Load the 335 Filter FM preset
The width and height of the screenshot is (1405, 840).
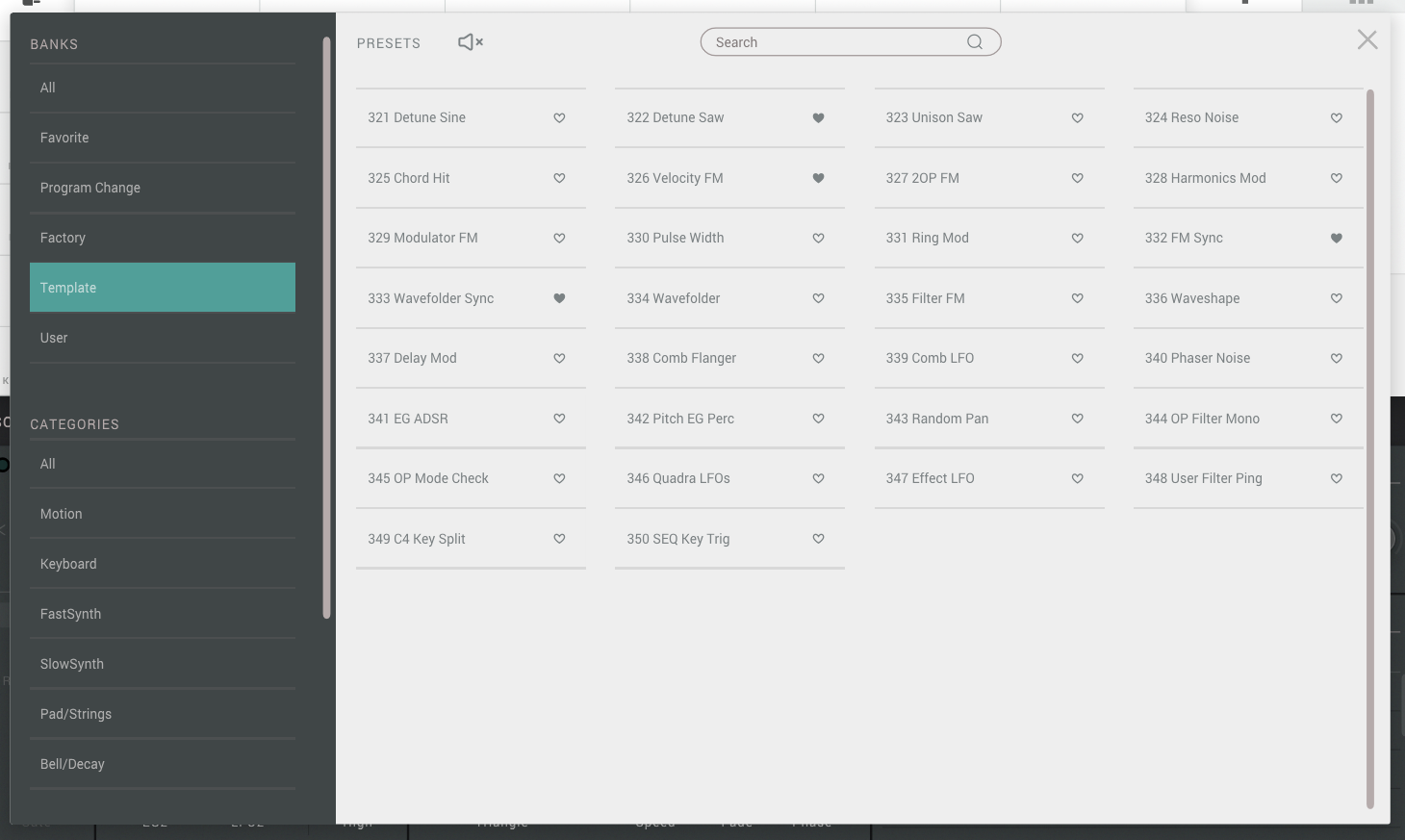pos(925,298)
